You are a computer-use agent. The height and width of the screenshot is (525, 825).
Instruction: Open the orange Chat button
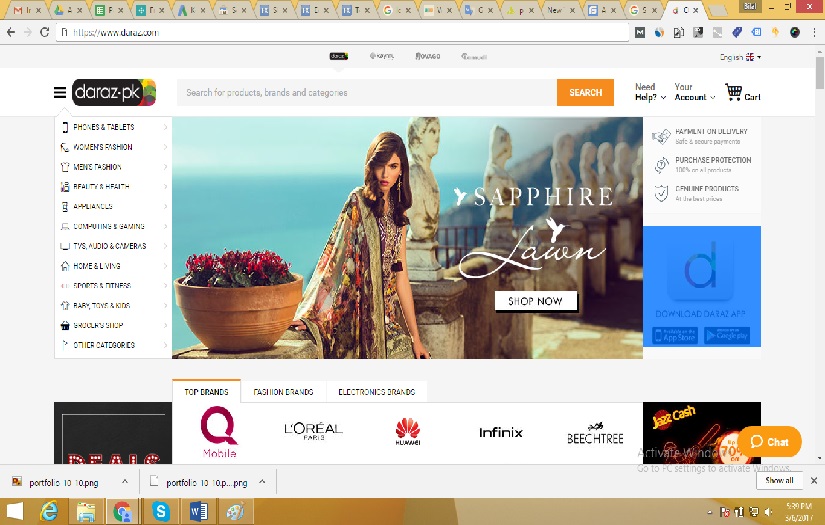pyautogui.click(x=769, y=441)
